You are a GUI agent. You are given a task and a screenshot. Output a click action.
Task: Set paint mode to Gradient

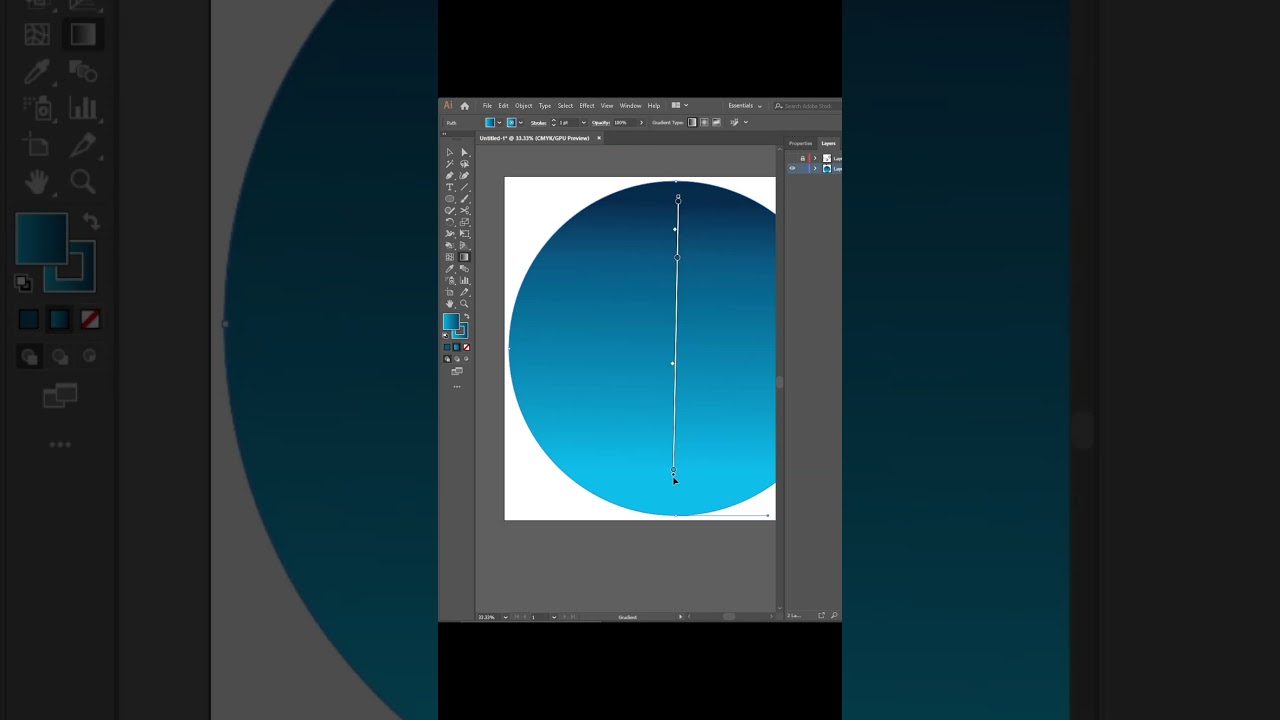457,347
